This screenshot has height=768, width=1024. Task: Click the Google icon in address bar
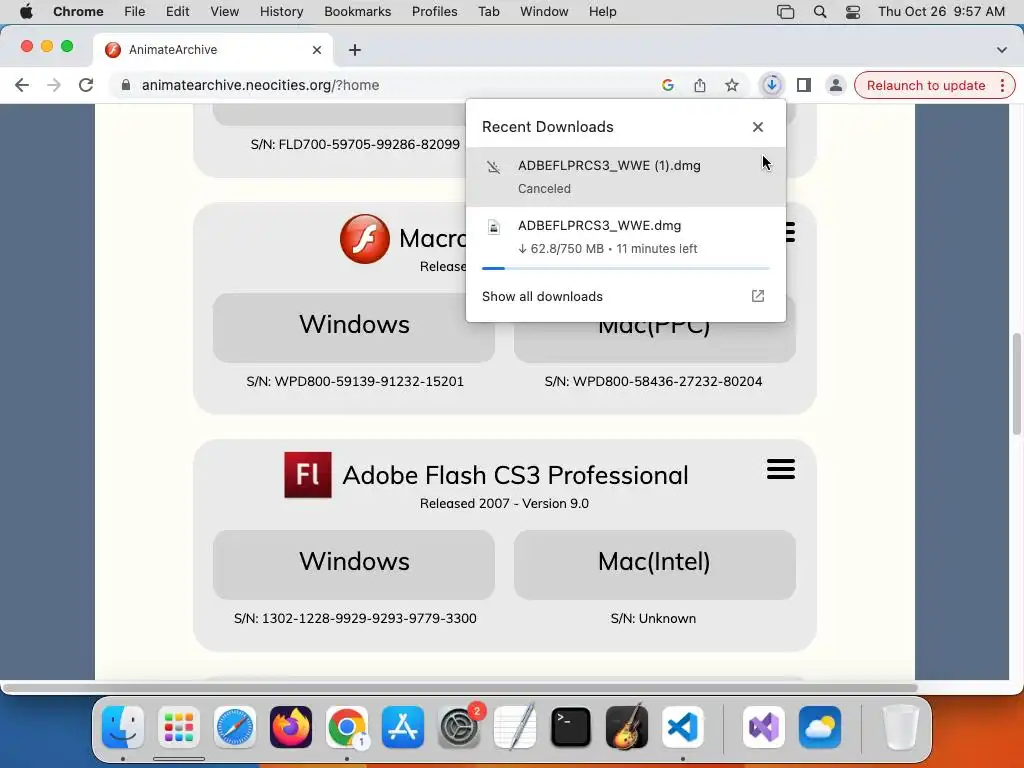click(667, 85)
